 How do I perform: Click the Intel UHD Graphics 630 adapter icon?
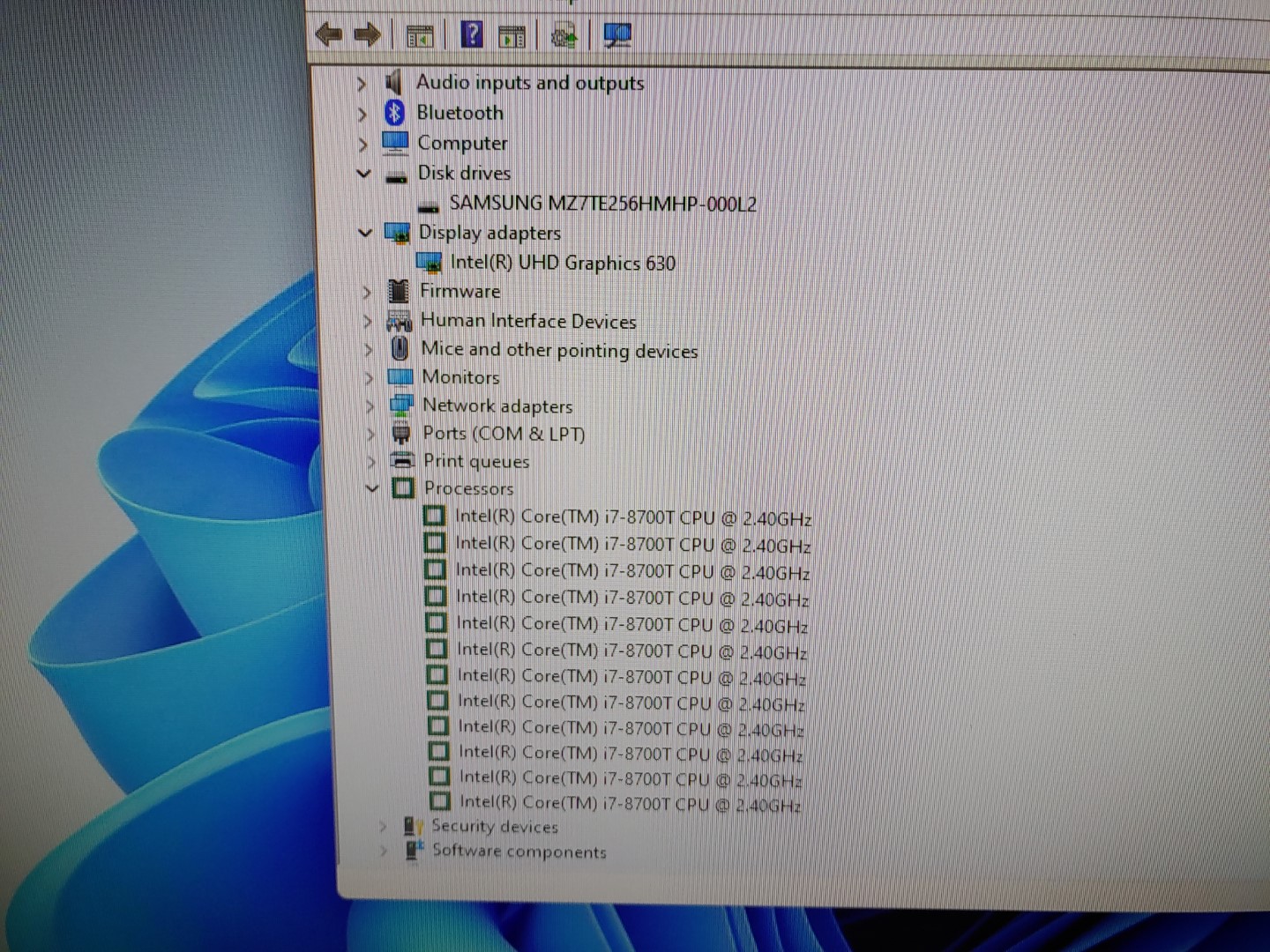[x=429, y=262]
